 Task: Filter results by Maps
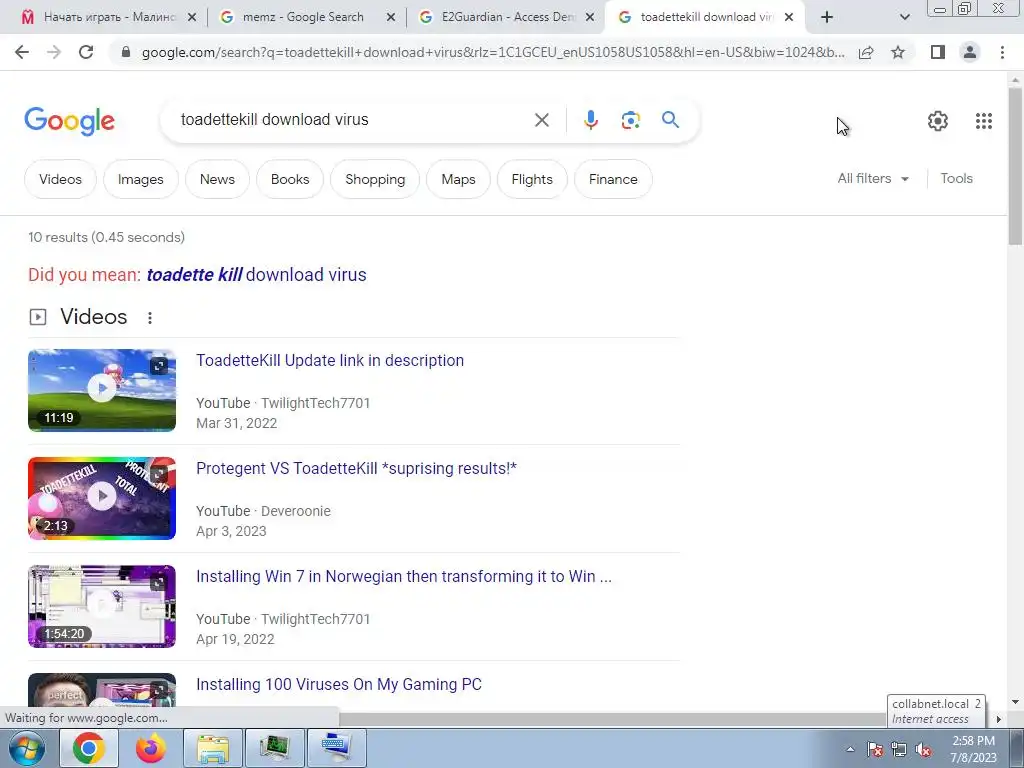coord(458,179)
